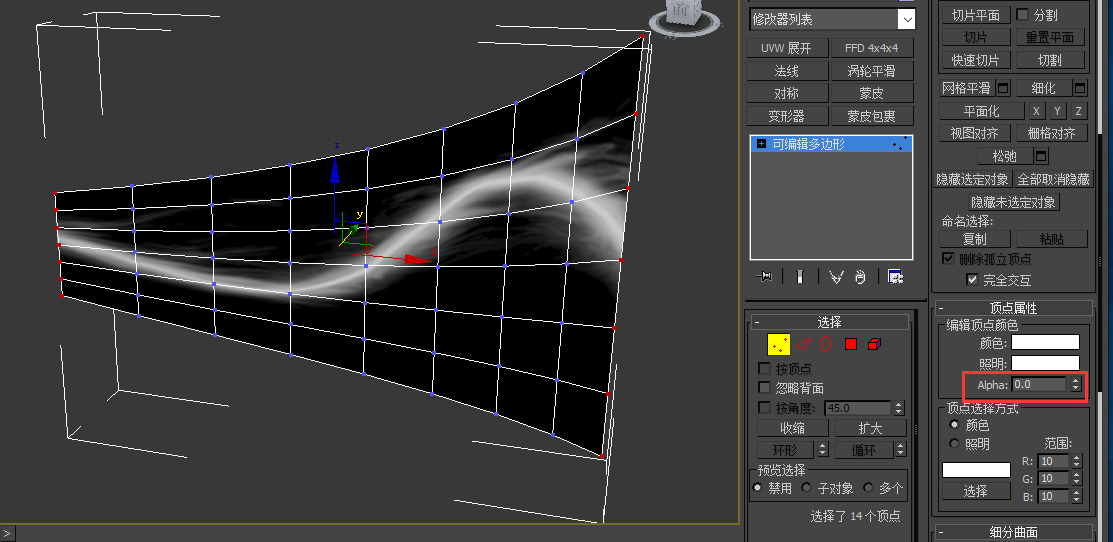Click the 快速切片 button
Viewport: 1113px width, 542px height.
pos(975,60)
